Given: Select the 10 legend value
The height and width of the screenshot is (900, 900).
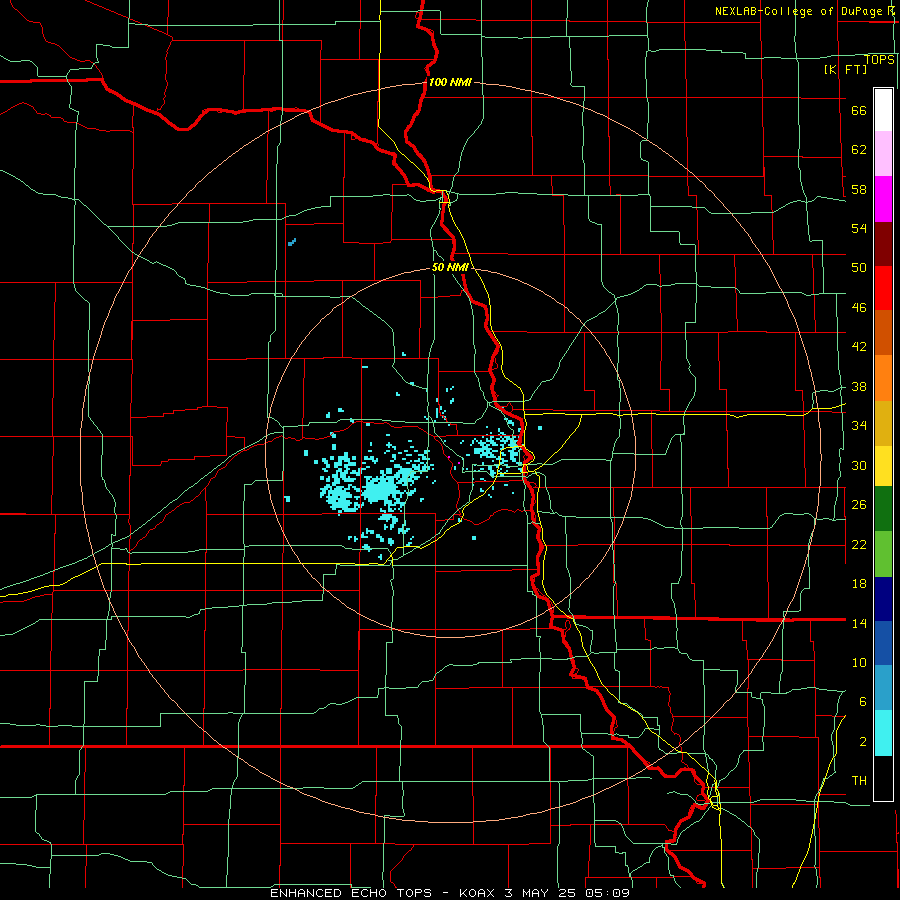Looking at the screenshot, I should [x=859, y=662].
